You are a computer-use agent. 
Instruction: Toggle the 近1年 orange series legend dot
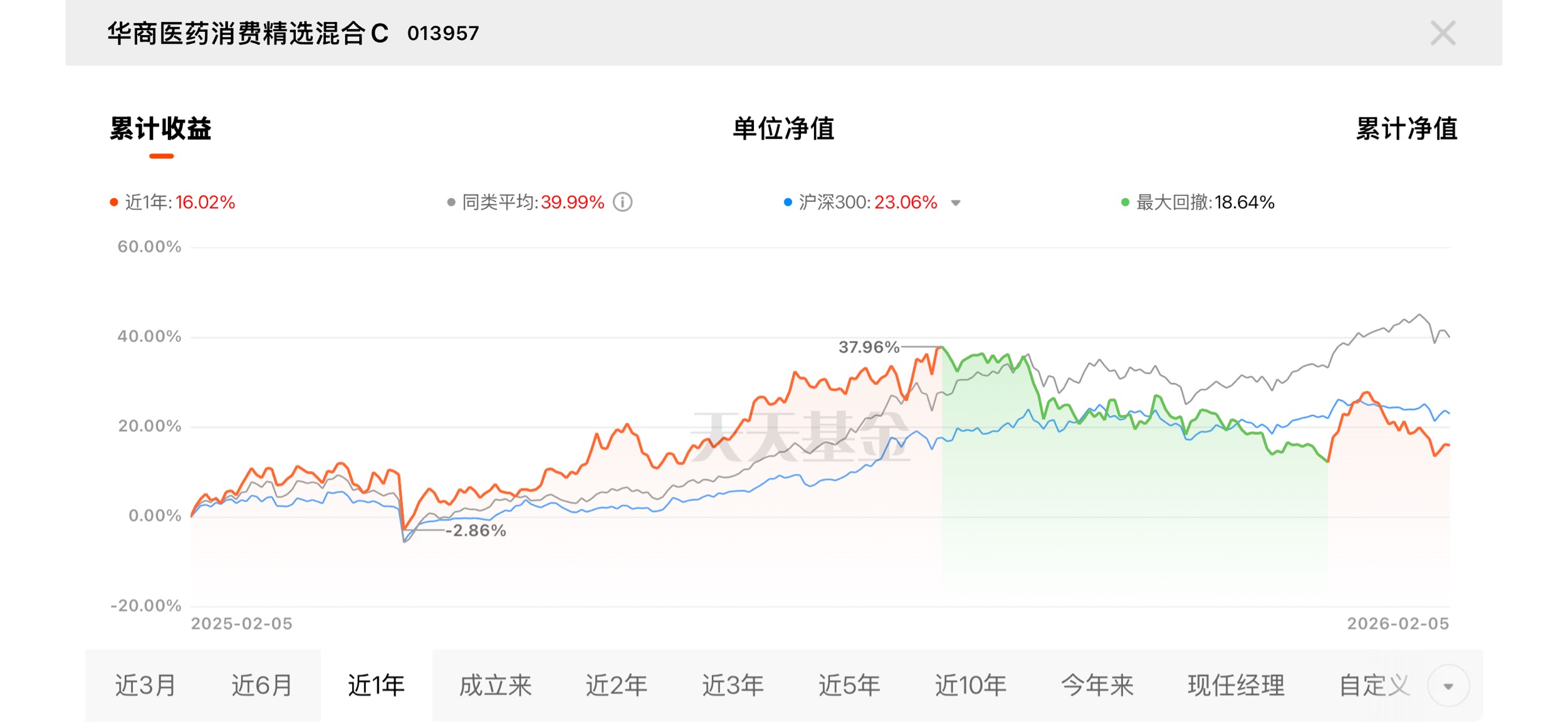click(114, 202)
